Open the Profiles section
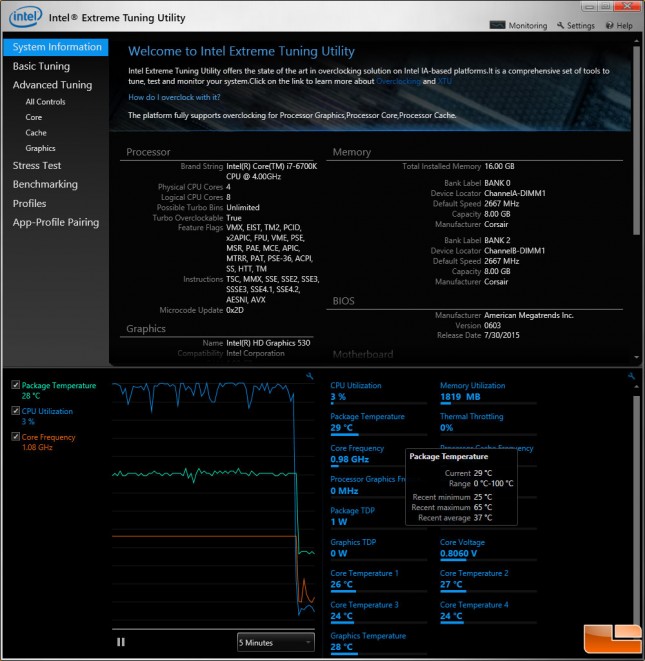The image size is (645, 661). (29, 204)
